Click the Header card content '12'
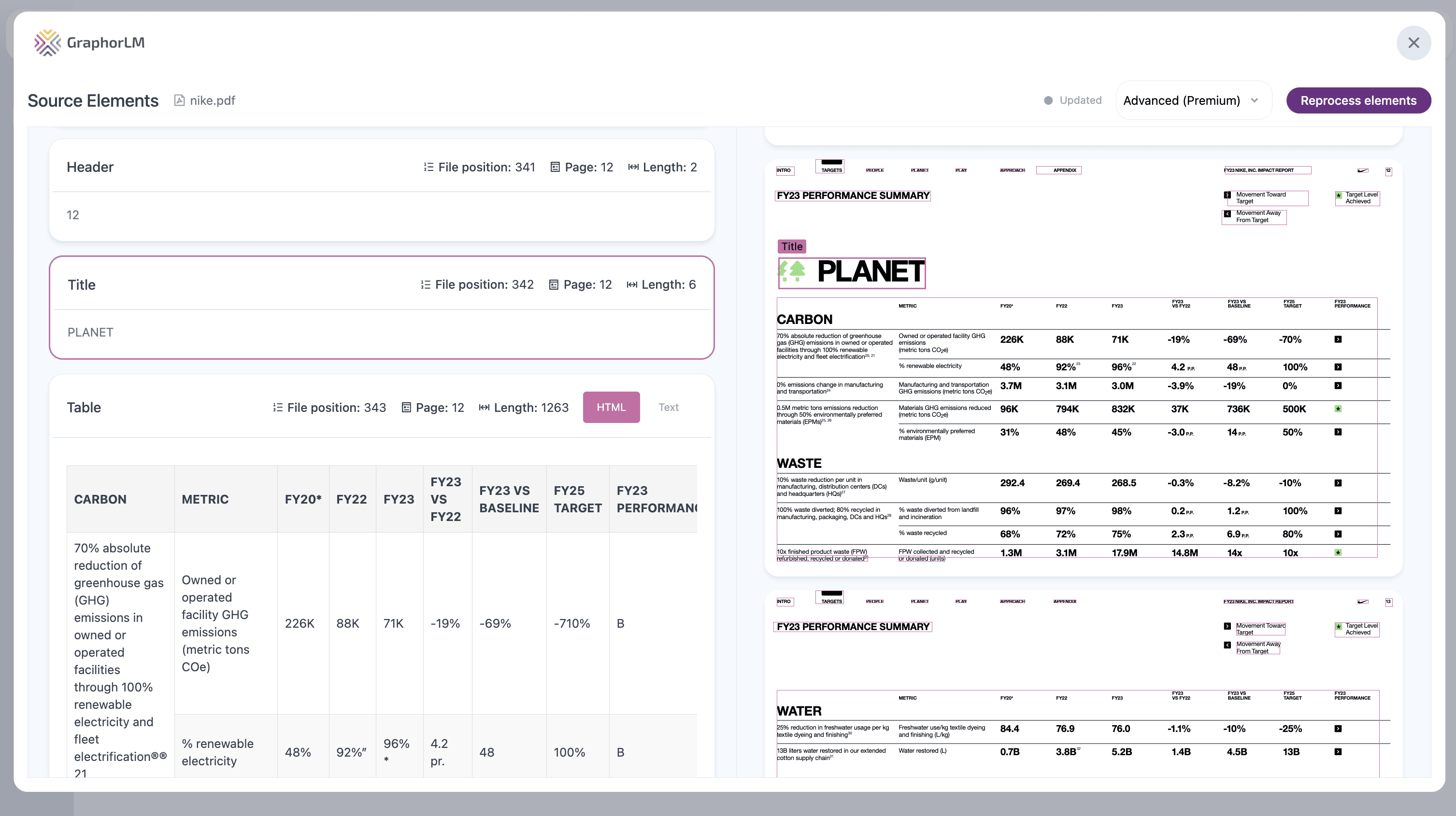This screenshot has height=816, width=1456. 73,215
